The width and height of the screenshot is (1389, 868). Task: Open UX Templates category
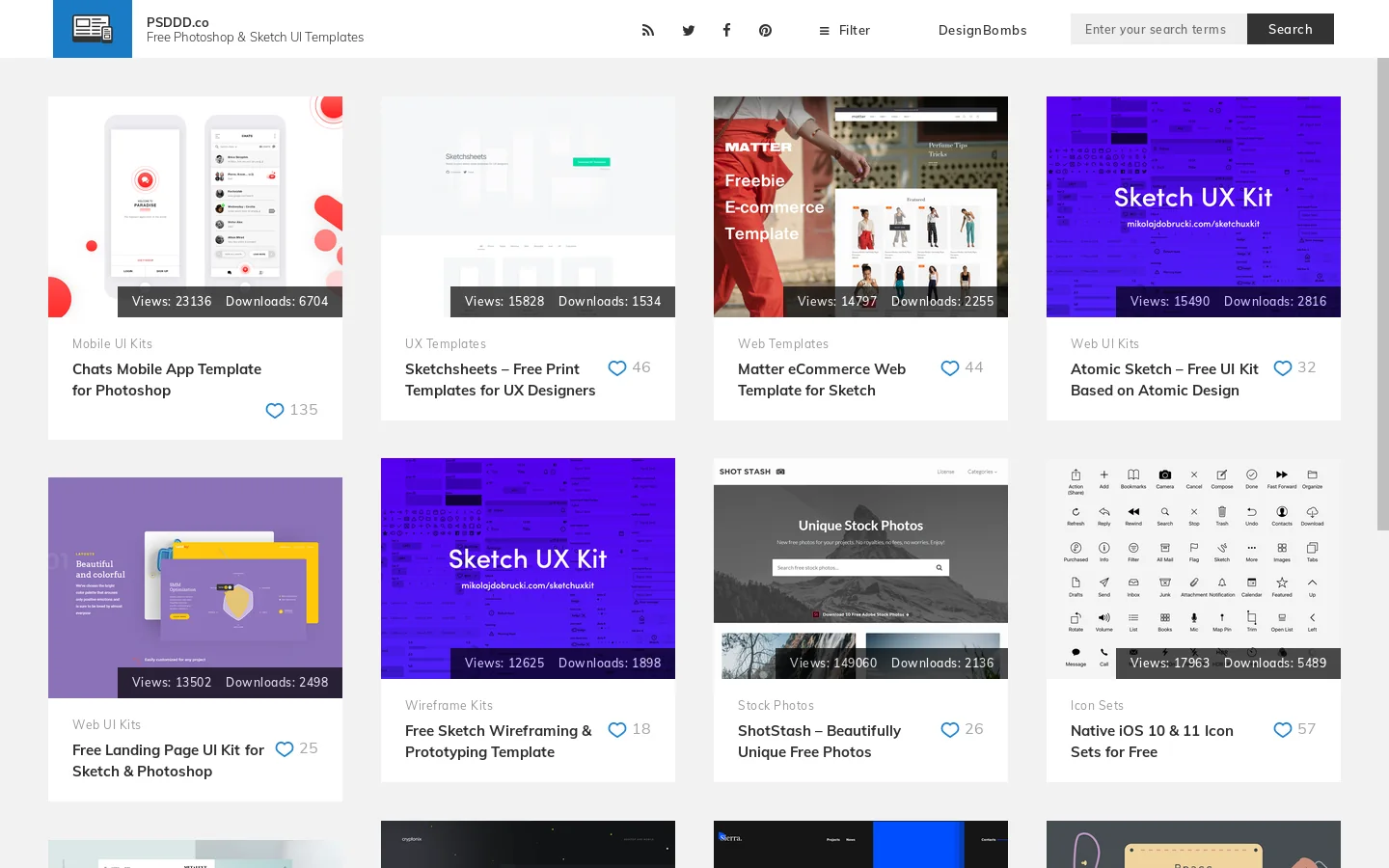tap(445, 343)
